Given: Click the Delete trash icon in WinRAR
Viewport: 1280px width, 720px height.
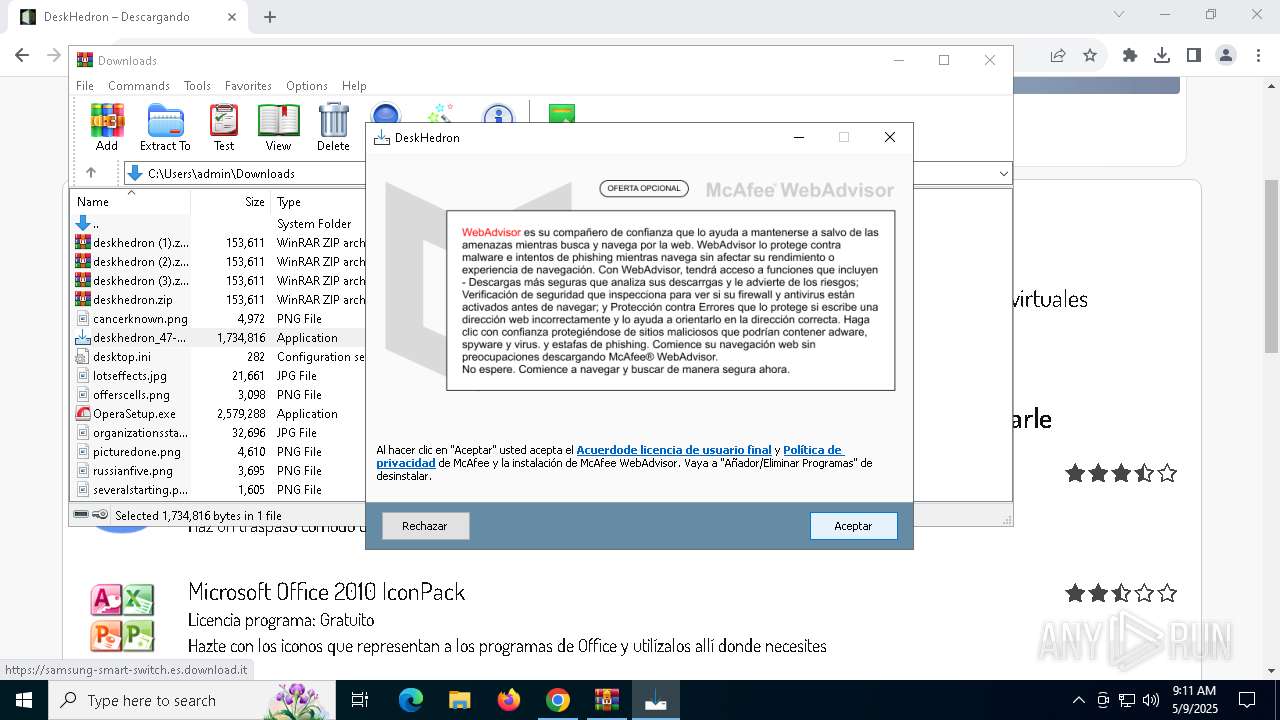Looking at the screenshot, I should click(333, 127).
